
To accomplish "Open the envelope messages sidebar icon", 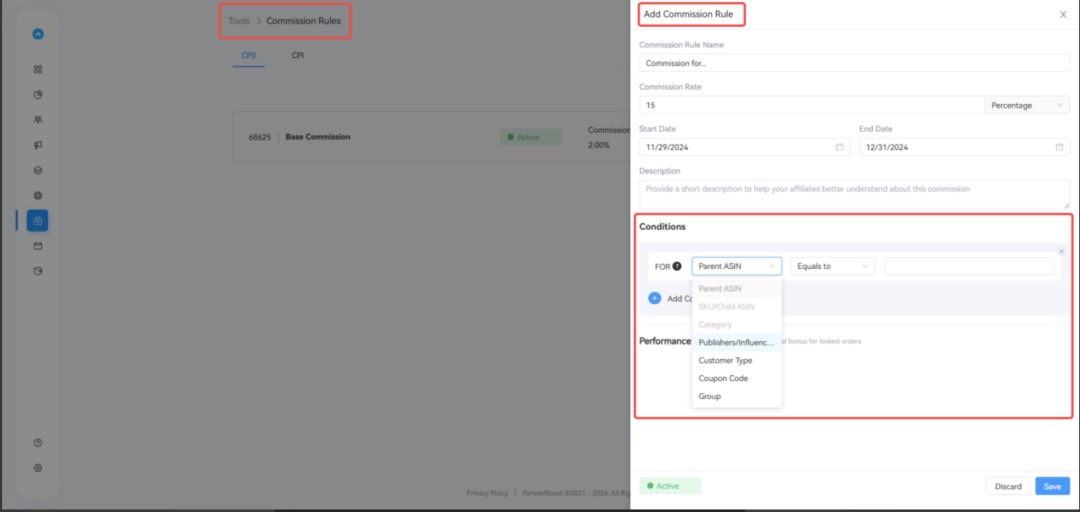I will click(x=38, y=246).
